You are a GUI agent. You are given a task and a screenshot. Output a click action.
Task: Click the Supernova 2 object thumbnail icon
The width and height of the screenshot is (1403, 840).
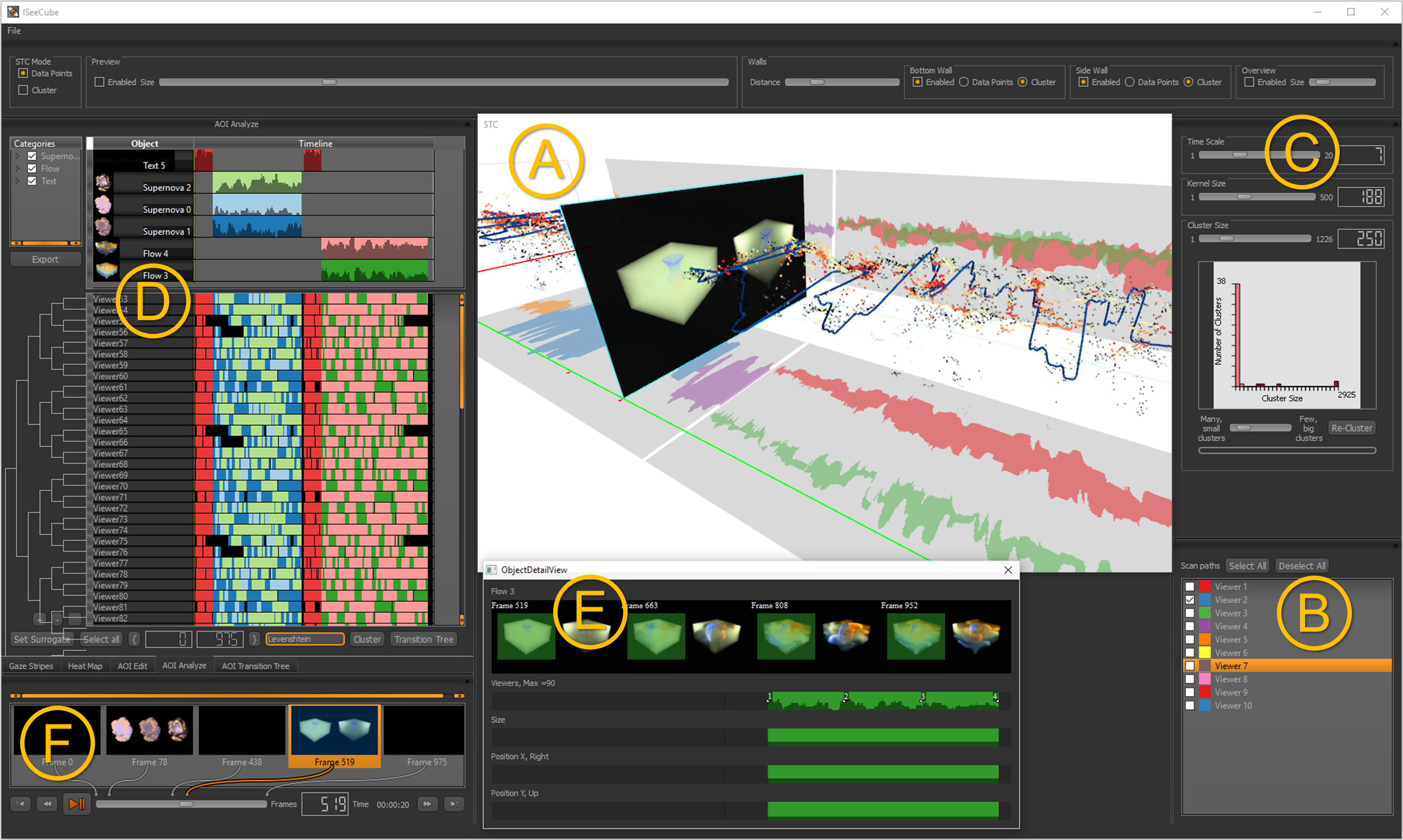click(x=103, y=183)
